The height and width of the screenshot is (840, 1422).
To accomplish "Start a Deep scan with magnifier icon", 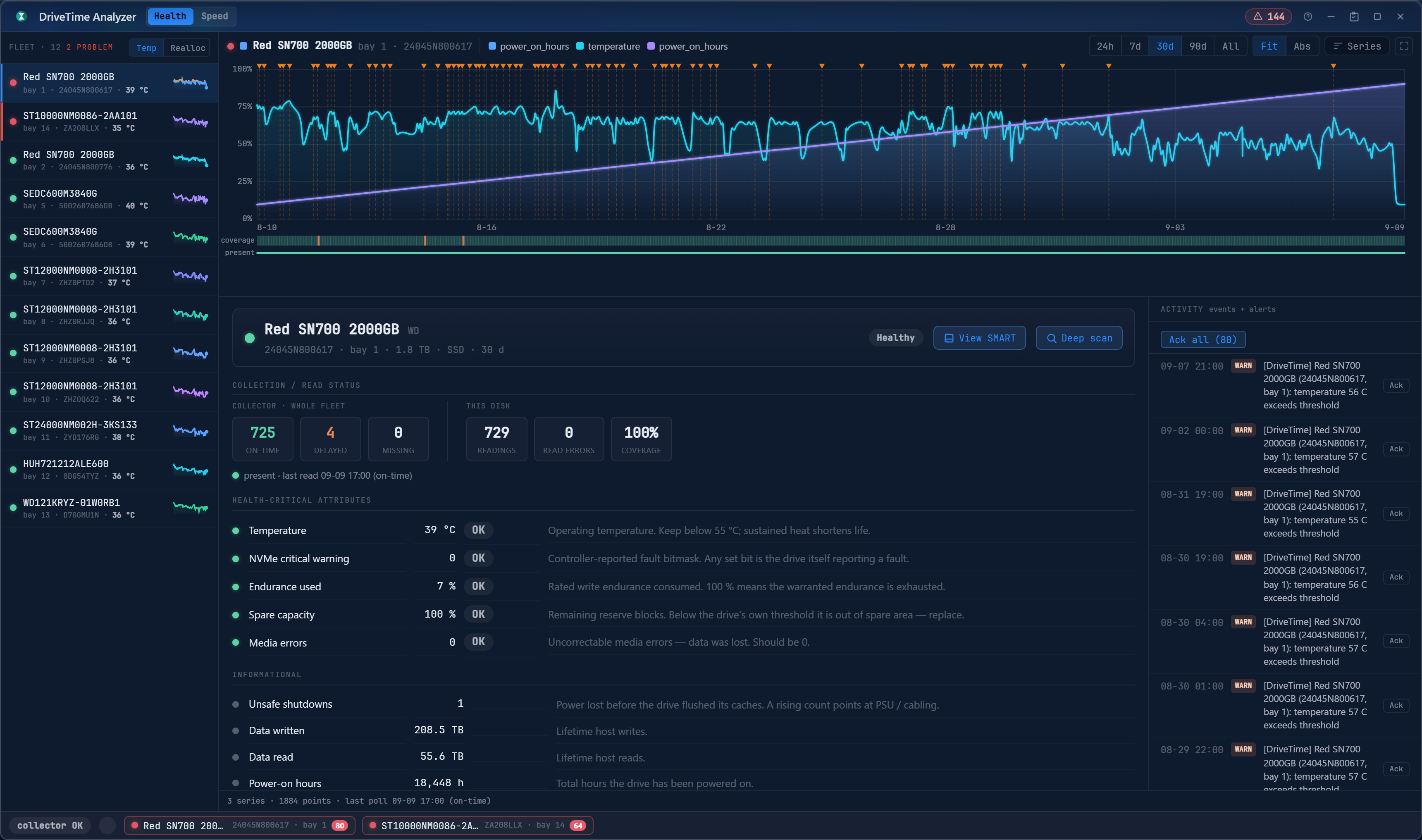I will coord(1051,339).
